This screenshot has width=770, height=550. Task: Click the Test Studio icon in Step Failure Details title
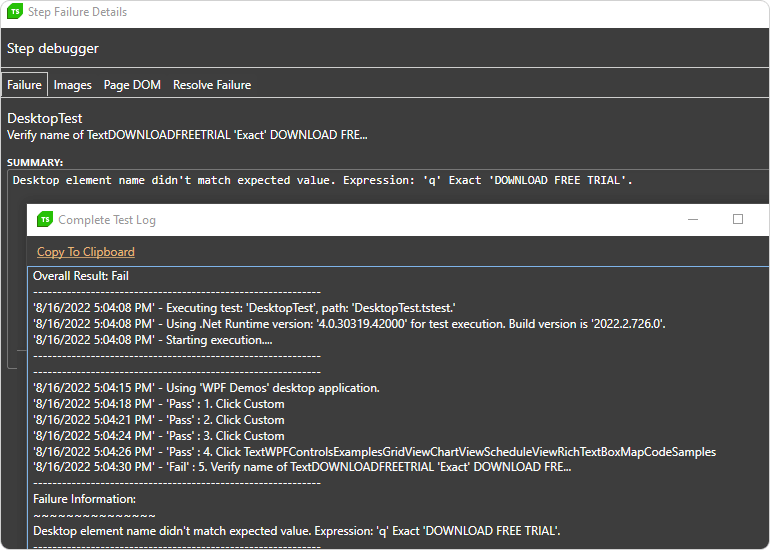[15, 12]
